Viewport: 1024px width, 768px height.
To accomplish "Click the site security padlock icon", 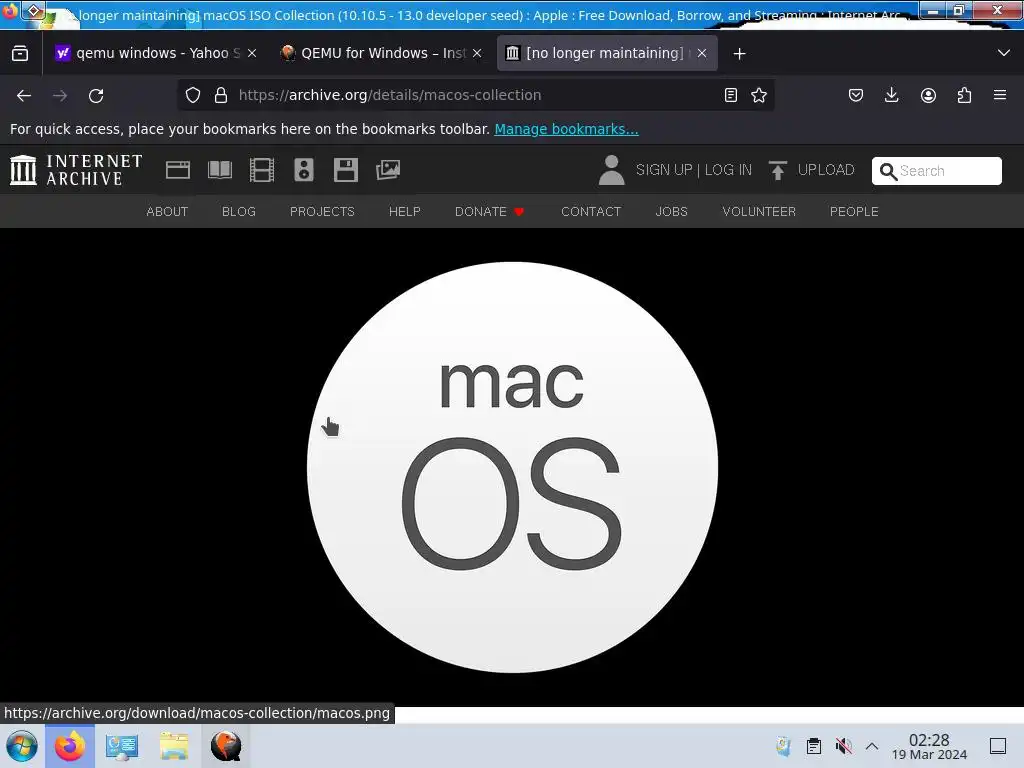I will (x=221, y=95).
